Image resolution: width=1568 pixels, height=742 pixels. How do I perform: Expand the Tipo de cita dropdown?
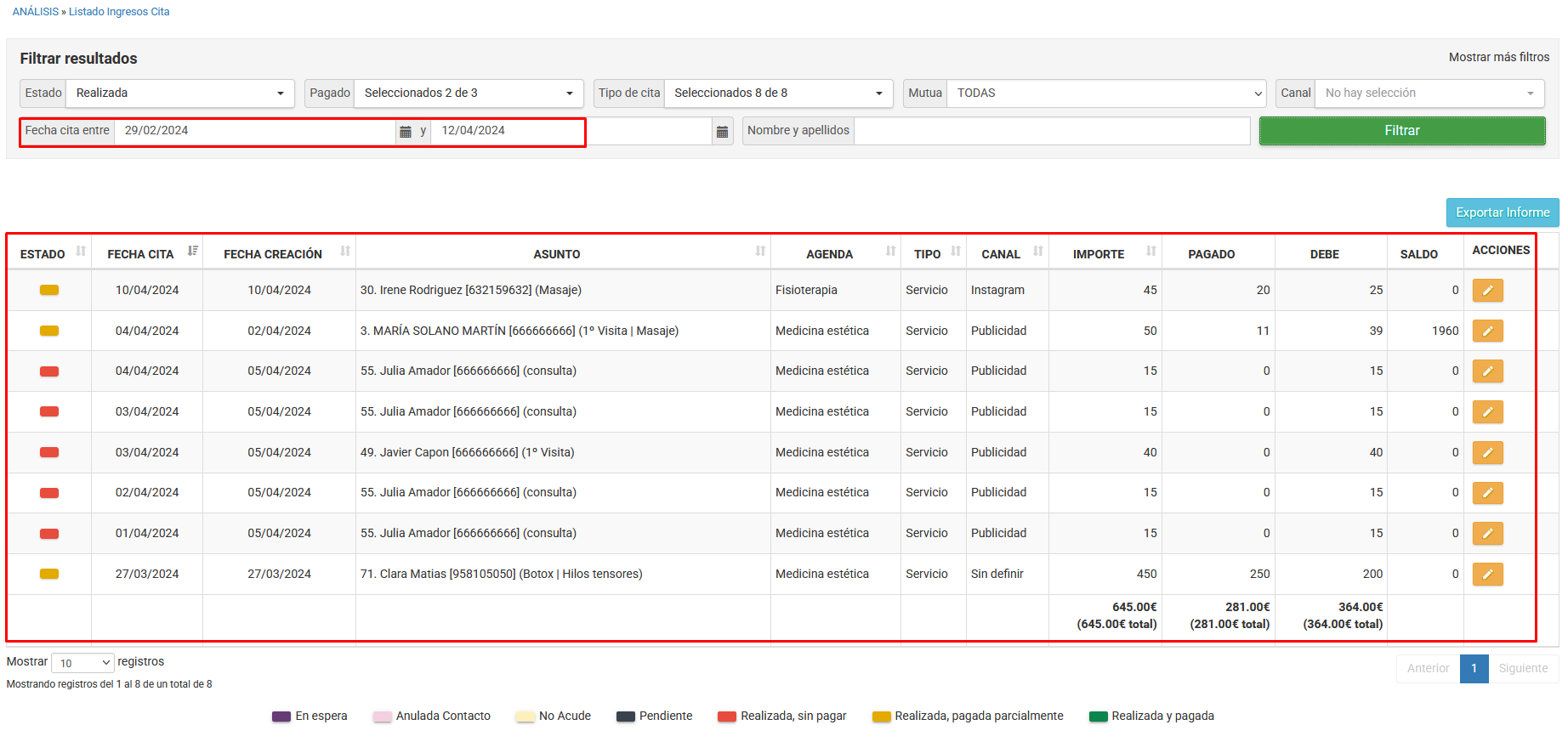pos(777,93)
